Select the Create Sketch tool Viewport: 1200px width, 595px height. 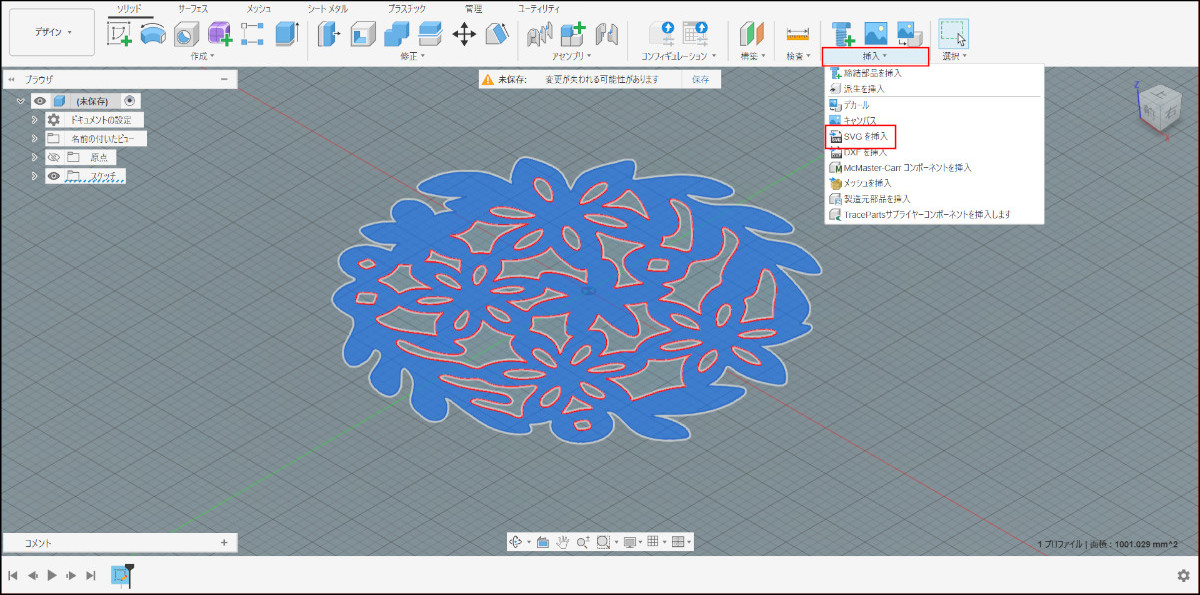tap(120, 33)
